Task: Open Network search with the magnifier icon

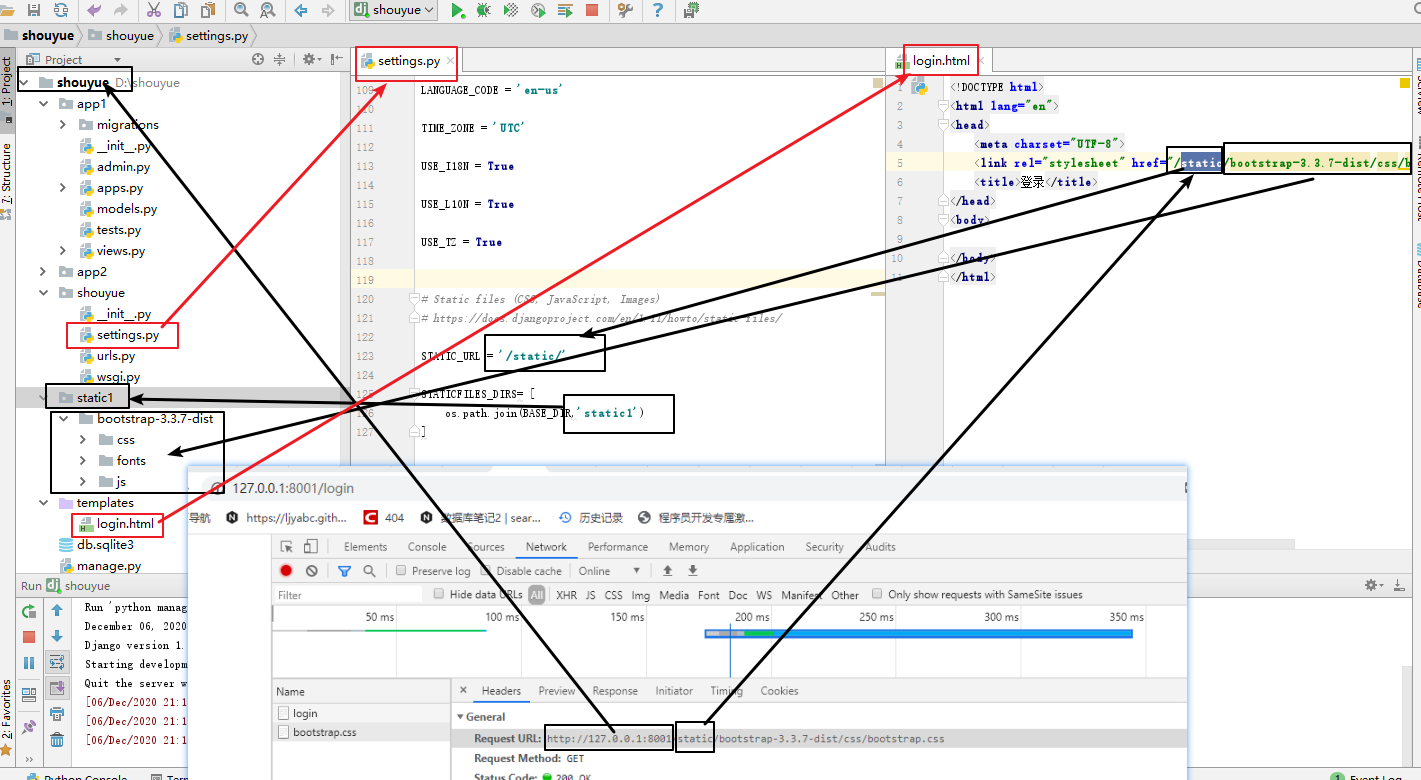Action: [369, 571]
